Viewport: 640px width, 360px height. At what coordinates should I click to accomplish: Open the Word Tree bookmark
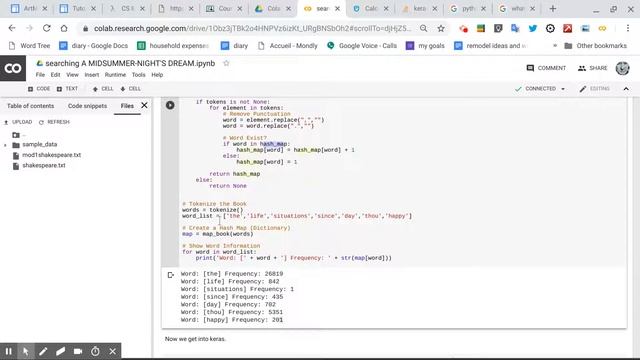[x=29, y=46]
